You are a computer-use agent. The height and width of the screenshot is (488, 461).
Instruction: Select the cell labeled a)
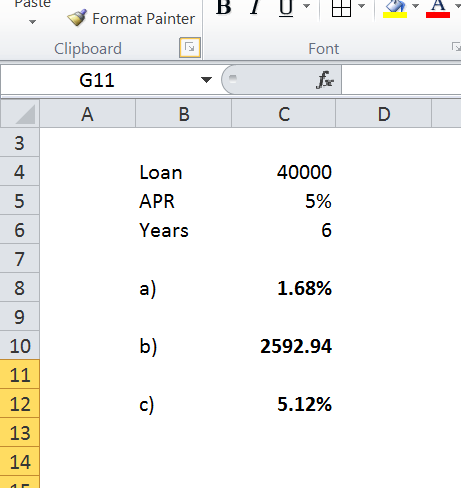pyautogui.click(x=184, y=288)
